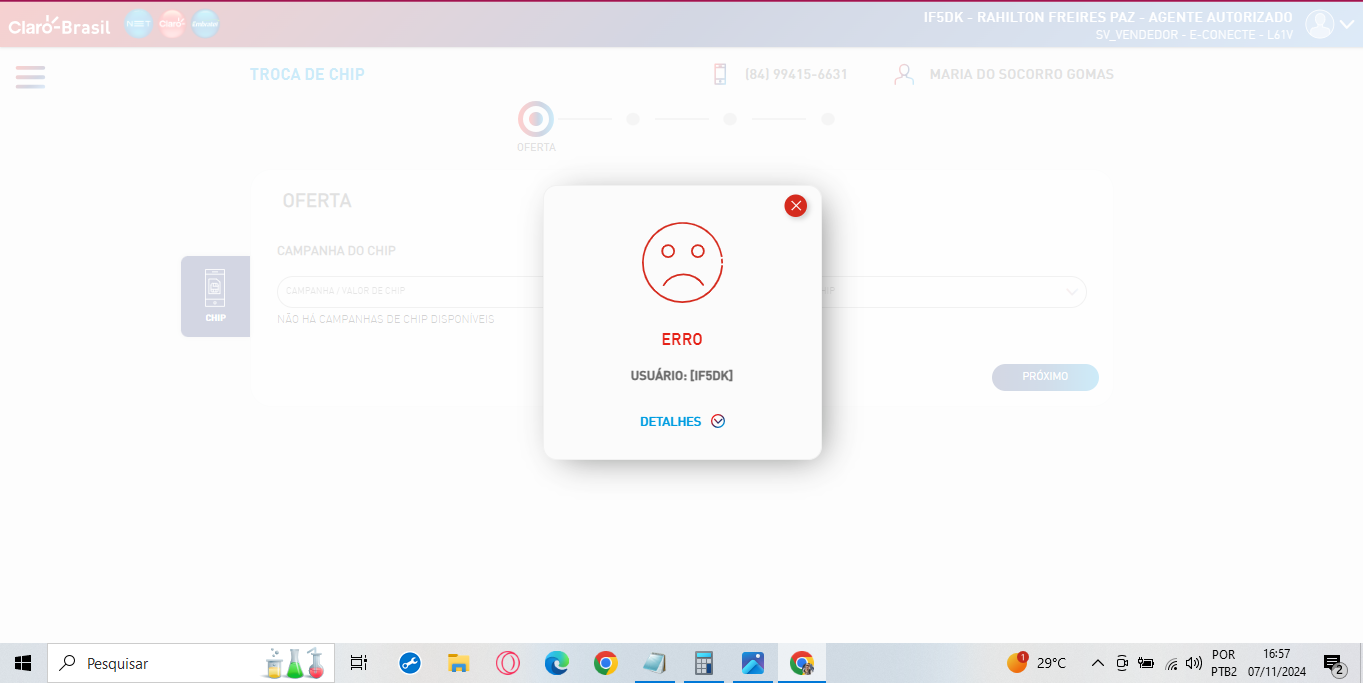Open the notepad app in the taskbar
1363x683 pixels.
click(654, 663)
